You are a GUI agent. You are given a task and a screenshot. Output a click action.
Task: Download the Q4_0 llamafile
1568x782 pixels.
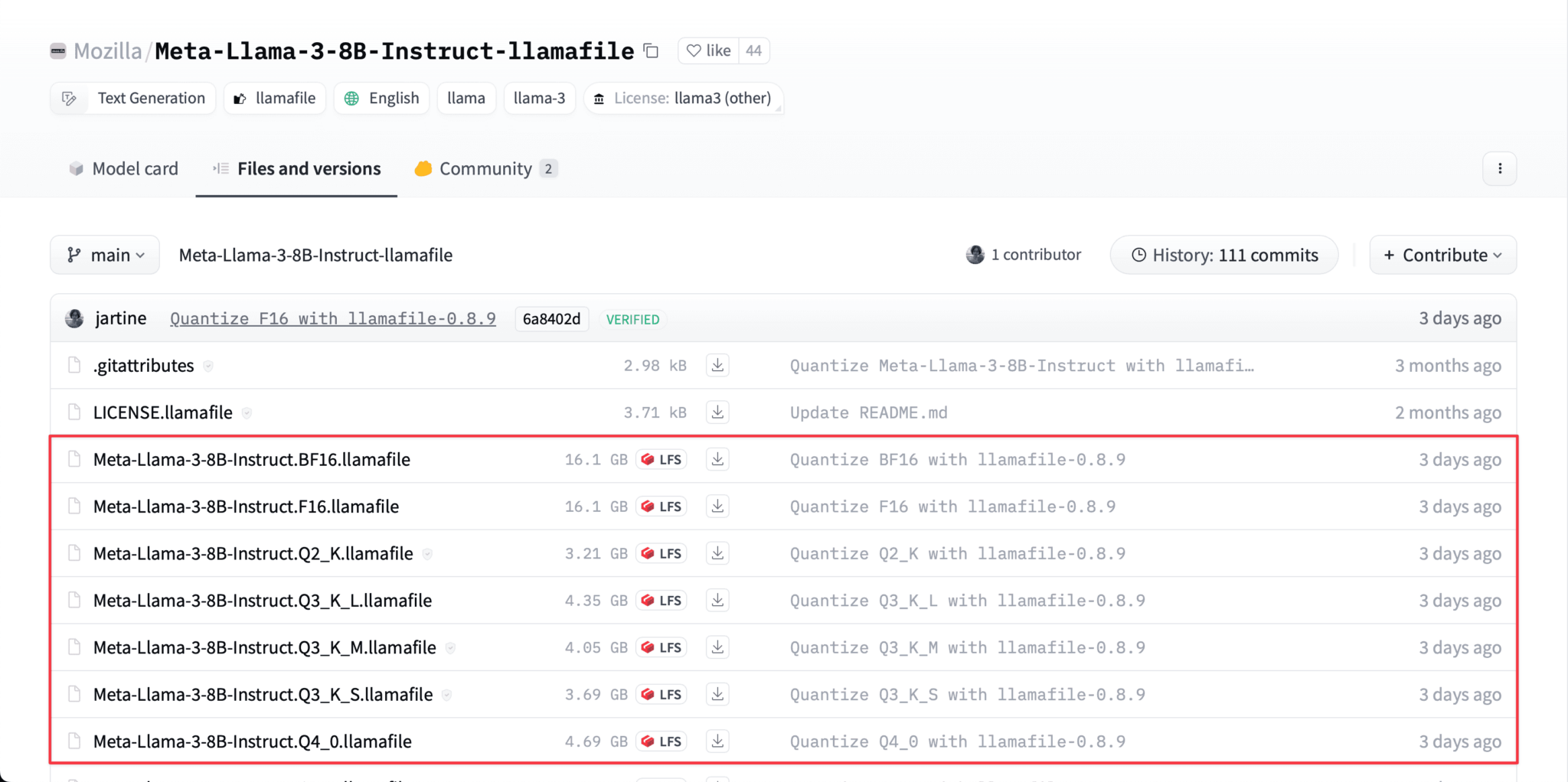coord(717,741)
